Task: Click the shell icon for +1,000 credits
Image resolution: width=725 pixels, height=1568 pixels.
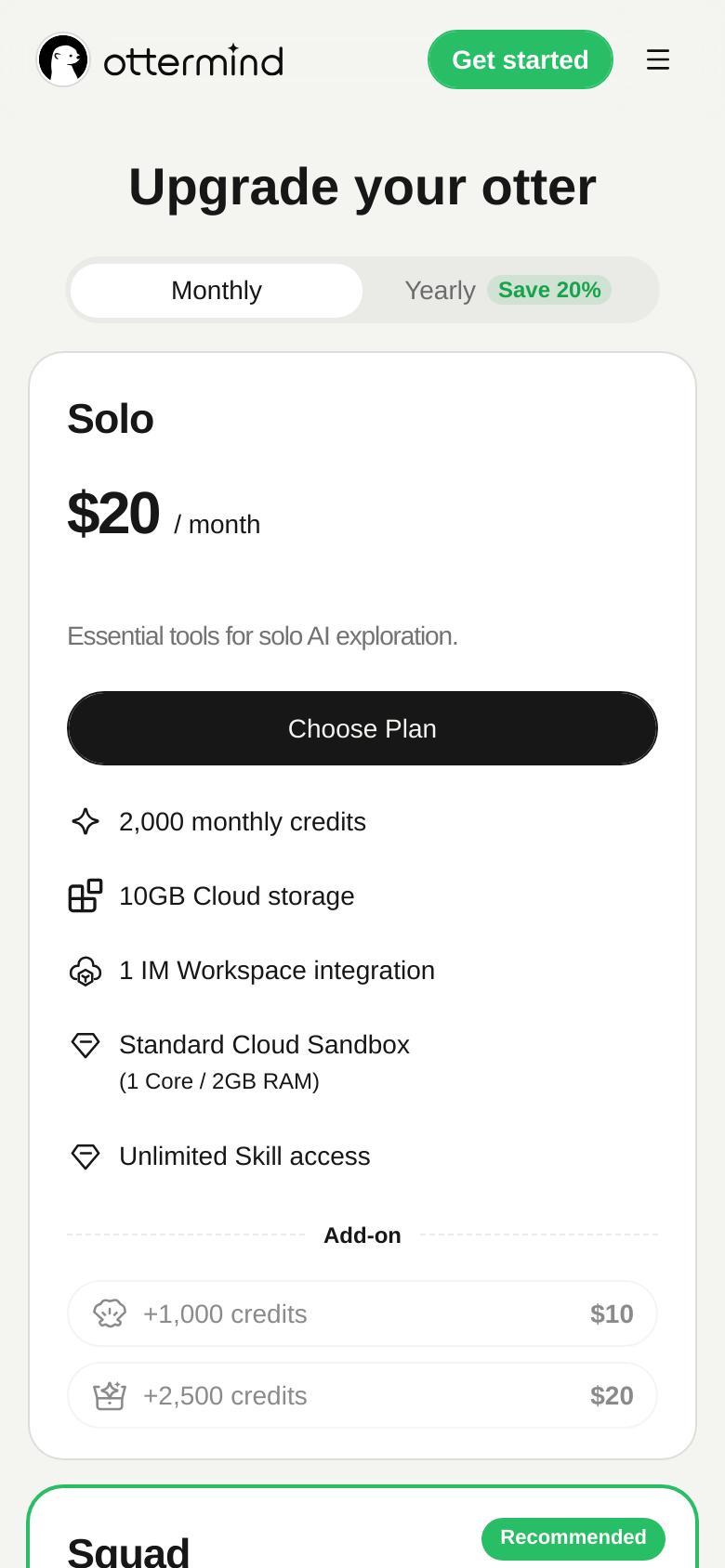Action: (110, 1313)
